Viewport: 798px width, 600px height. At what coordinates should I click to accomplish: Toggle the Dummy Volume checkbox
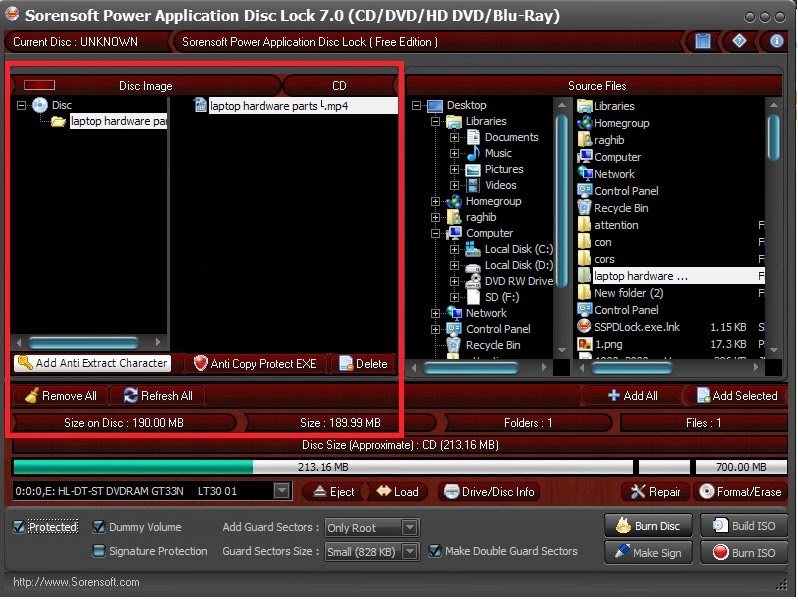(99, 527)
